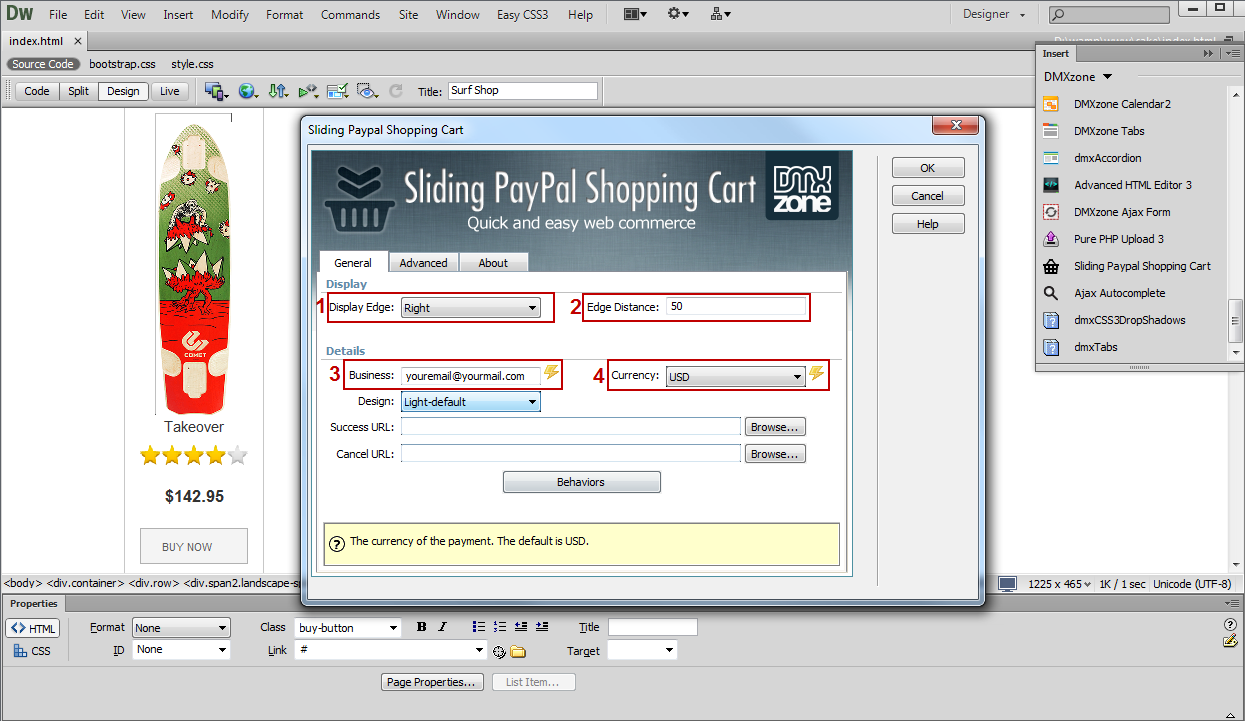Click the quick tag editor pencil icon

[x=1230, y=641]
